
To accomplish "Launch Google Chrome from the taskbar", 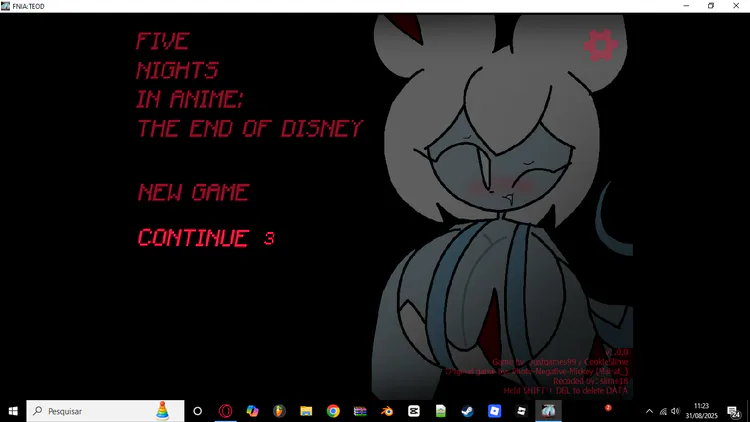I will click(333, 411).
